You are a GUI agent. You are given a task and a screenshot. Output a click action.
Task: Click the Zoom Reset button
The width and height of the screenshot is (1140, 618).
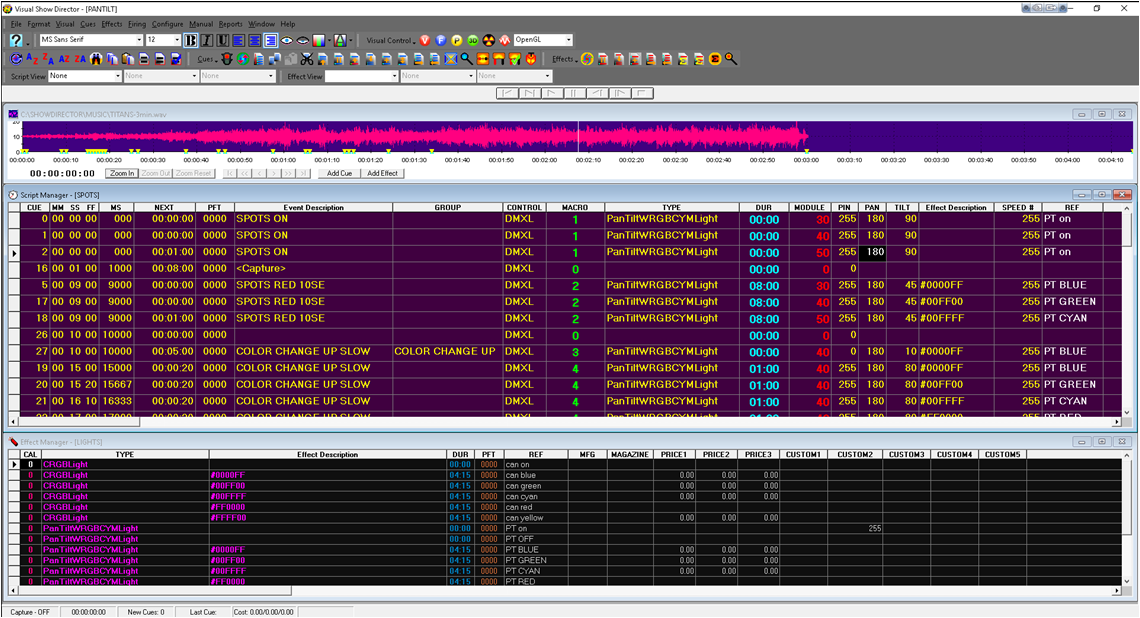[193, 173]
